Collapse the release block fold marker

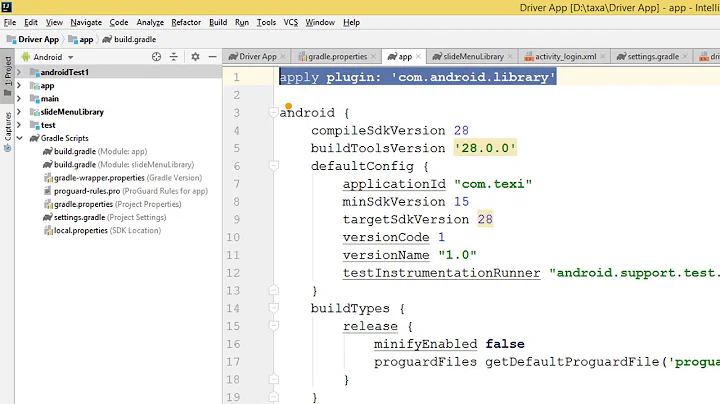(274, 325)
